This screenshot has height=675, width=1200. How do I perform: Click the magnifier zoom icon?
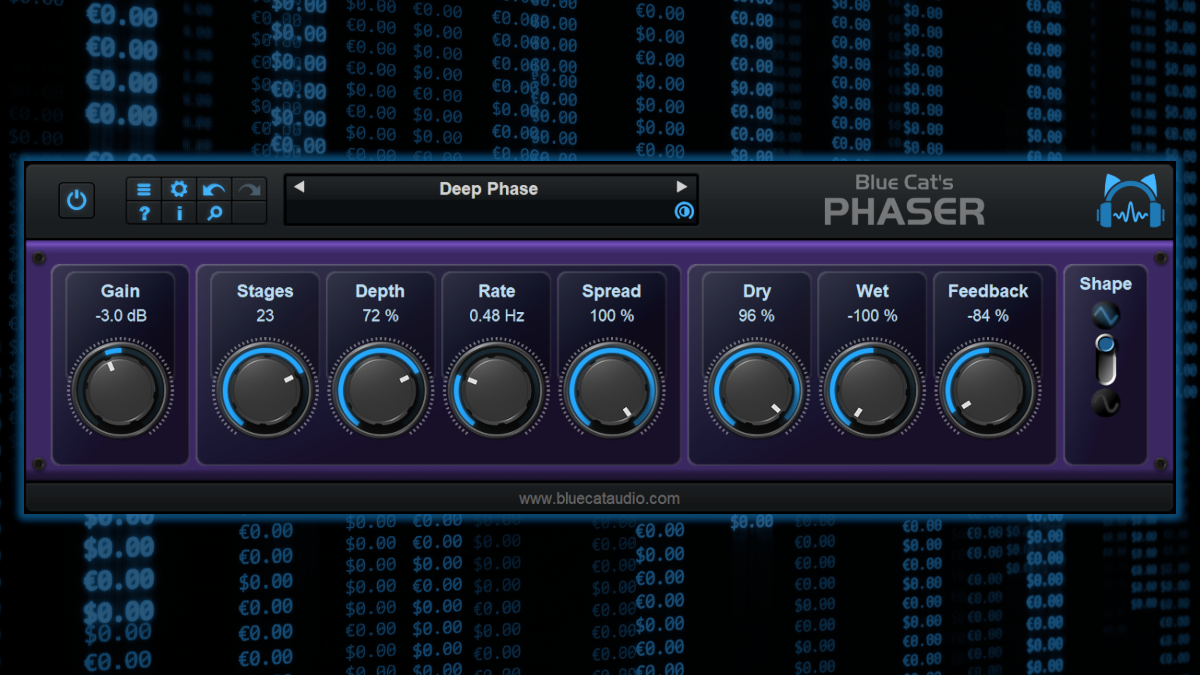coord(214,212)
